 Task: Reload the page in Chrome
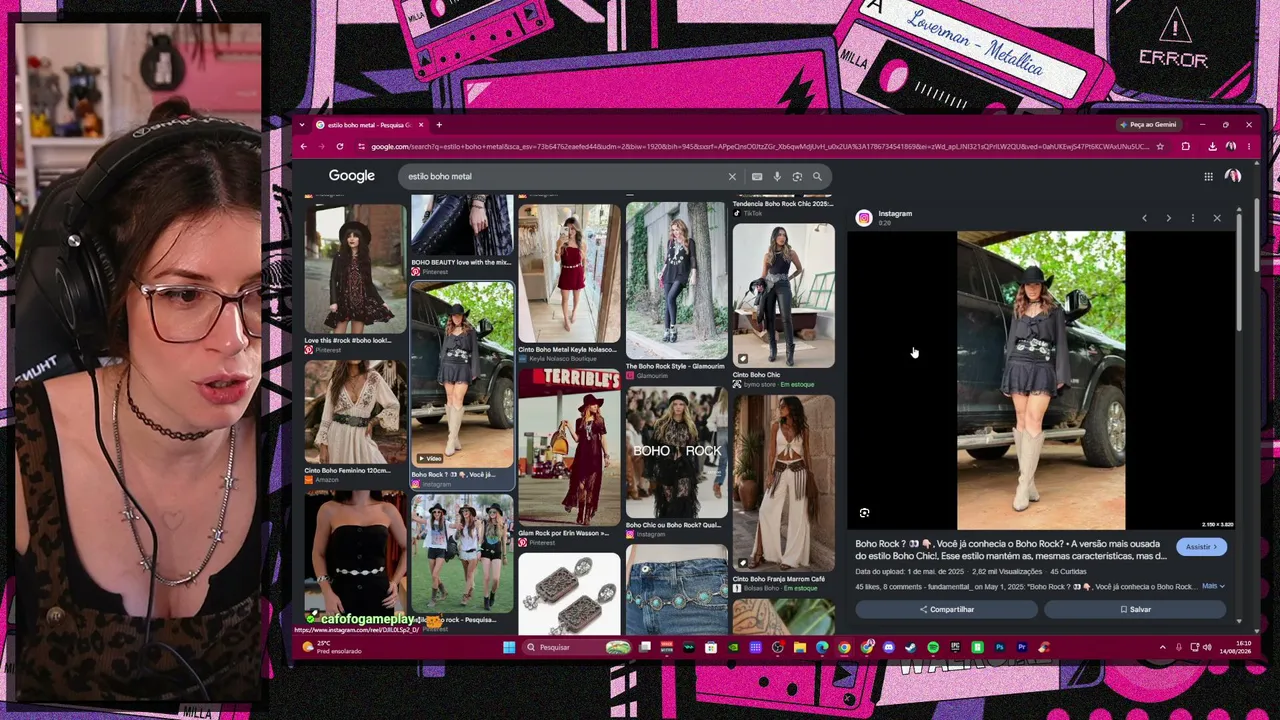pyautogui.click(x=340, y=146)
